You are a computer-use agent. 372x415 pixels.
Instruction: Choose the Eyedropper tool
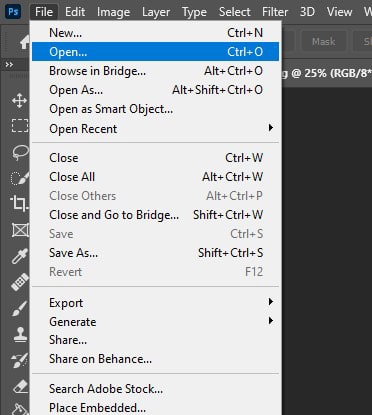coord(20,256)
